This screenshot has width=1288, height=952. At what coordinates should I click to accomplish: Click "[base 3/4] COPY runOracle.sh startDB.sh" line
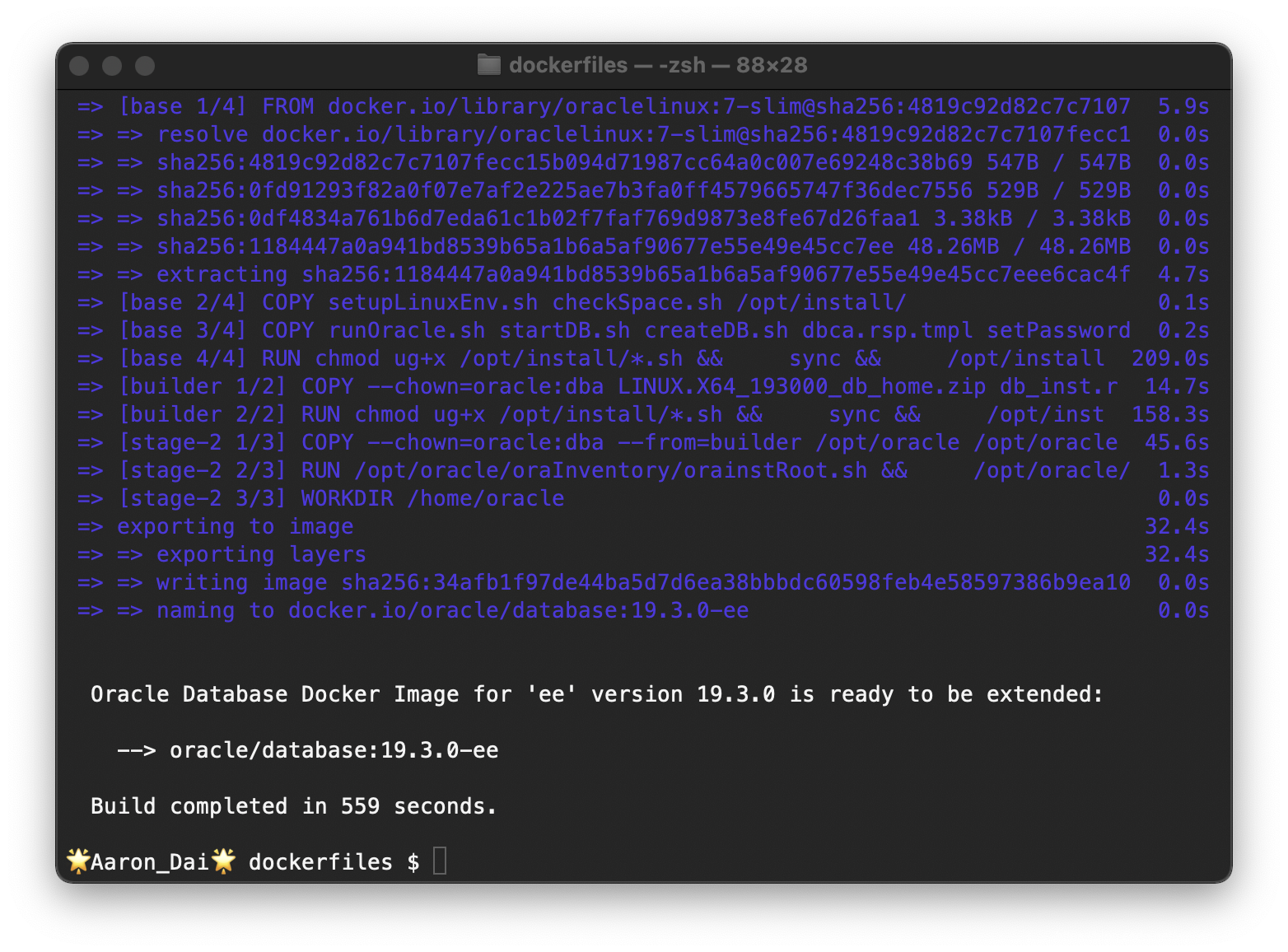coord(643,331)
